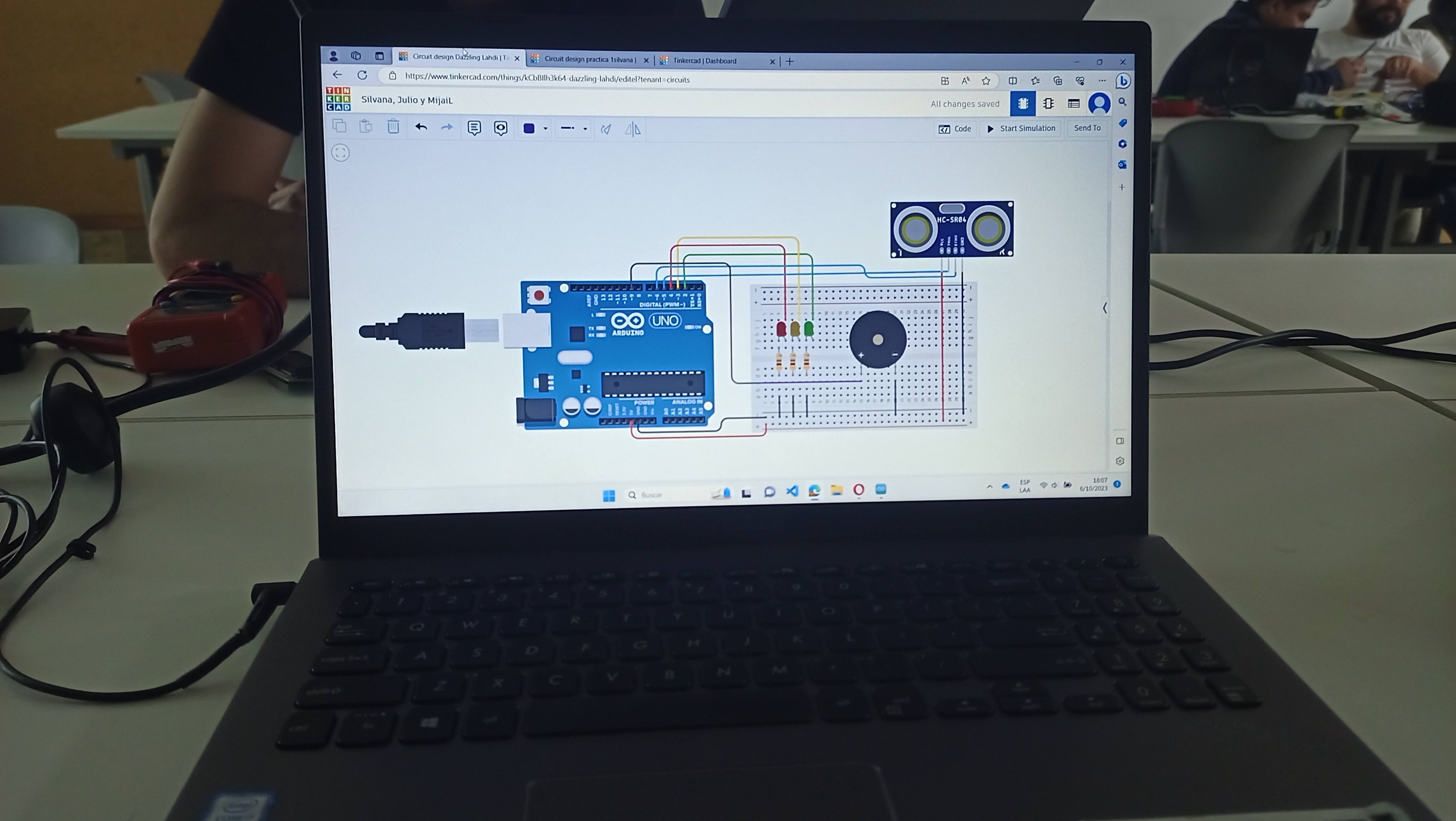This screenshot has width=1456, height=821.
Task: Close the Tinkercad Dashboard tab
Action: (x=773, y=62)
